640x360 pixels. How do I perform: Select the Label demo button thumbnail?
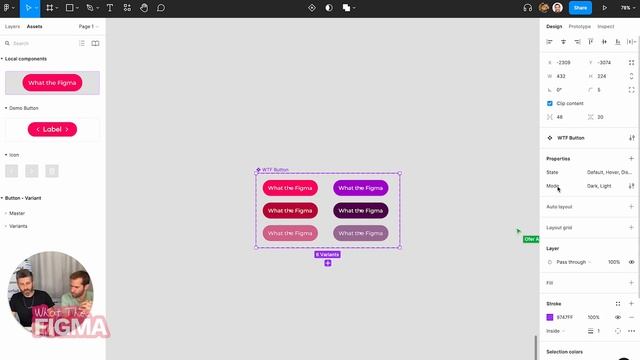[x=52, y=129]
